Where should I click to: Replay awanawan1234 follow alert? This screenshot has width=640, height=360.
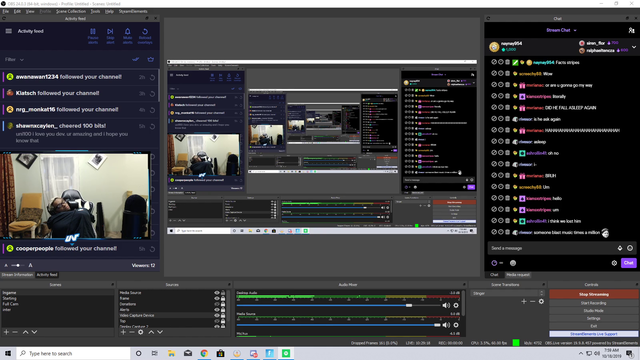[x=152, y=77]
